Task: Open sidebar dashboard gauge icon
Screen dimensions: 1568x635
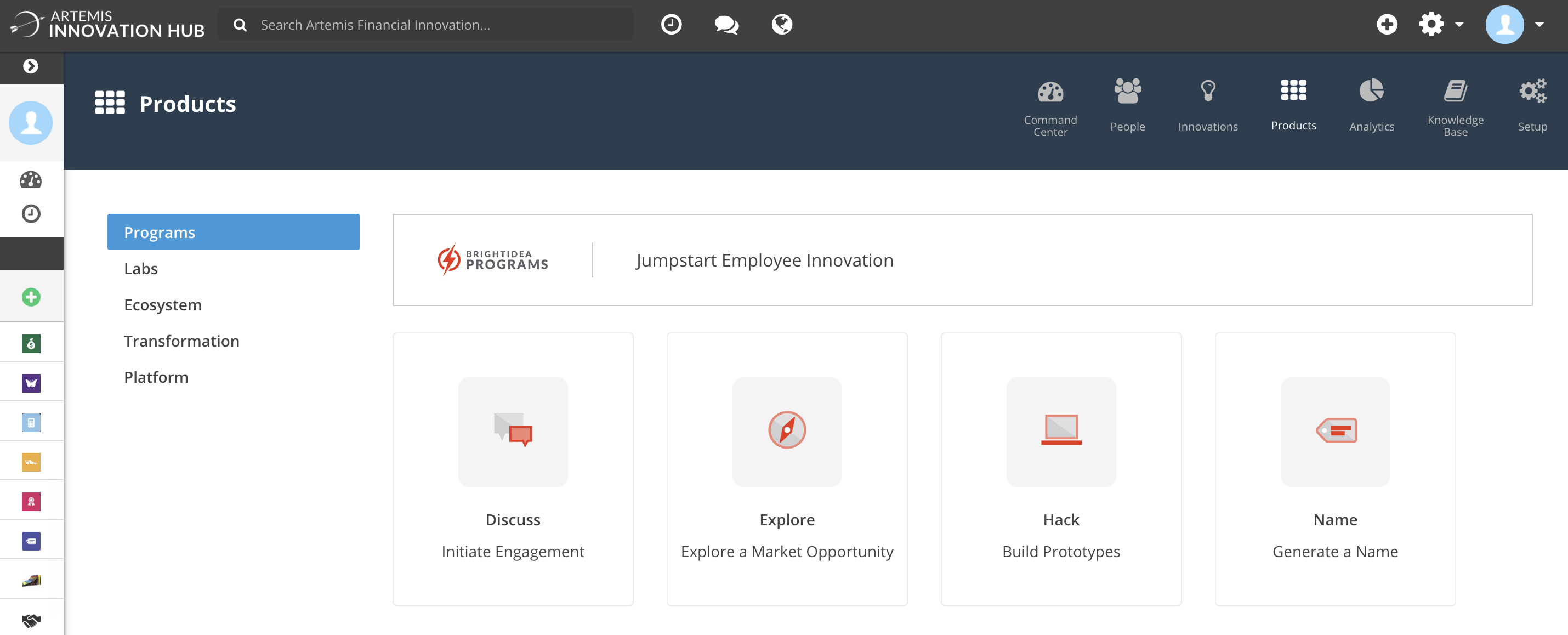Action: [x=31, y=180]
